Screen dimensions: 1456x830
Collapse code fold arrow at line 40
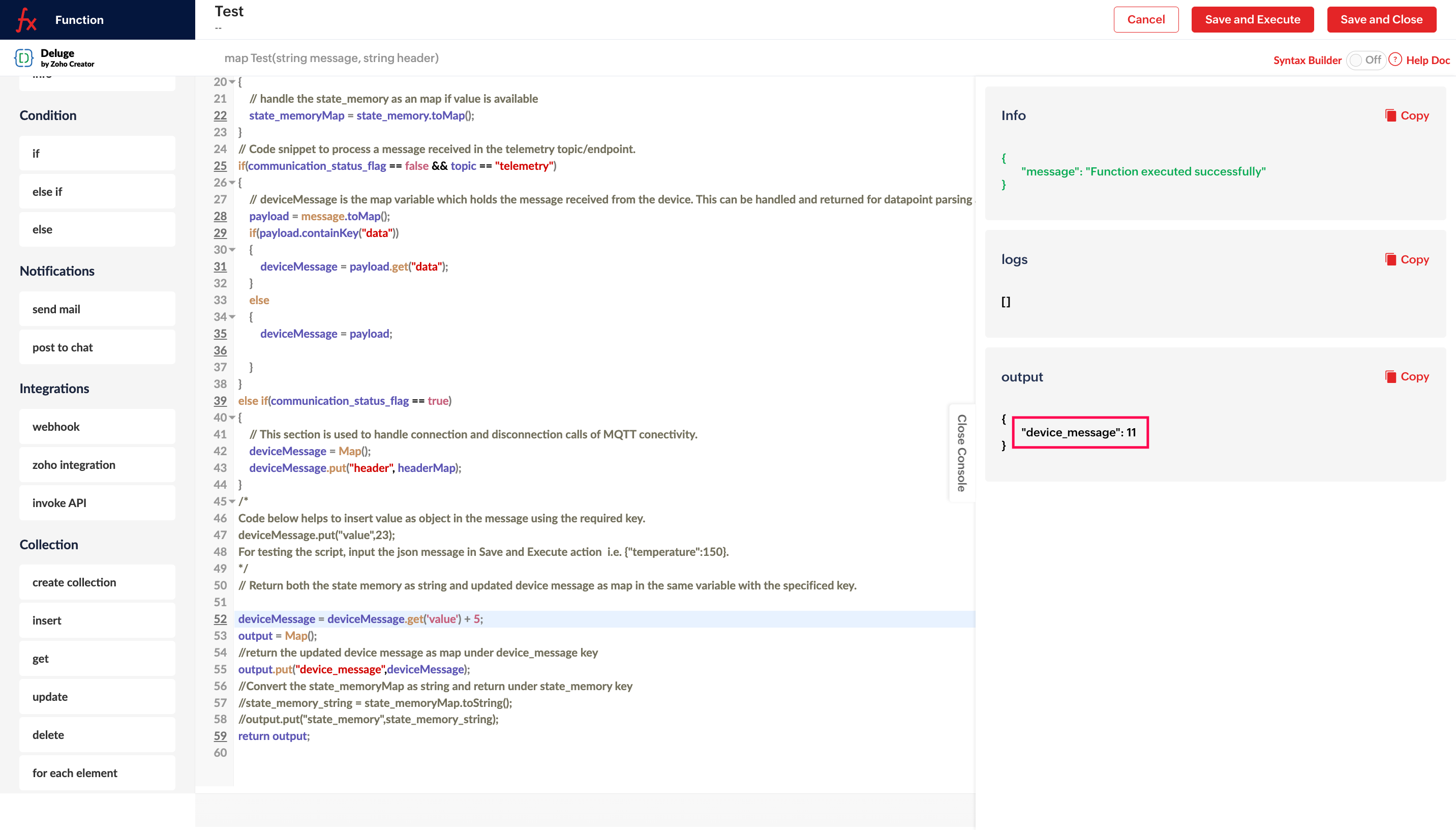232,418
